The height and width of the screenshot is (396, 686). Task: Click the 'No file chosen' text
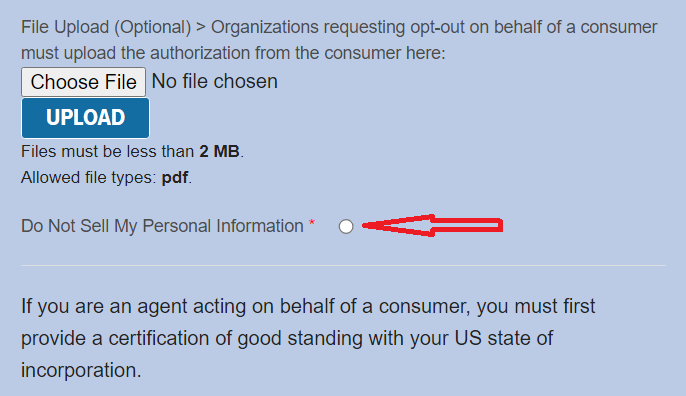coord(214,81)
